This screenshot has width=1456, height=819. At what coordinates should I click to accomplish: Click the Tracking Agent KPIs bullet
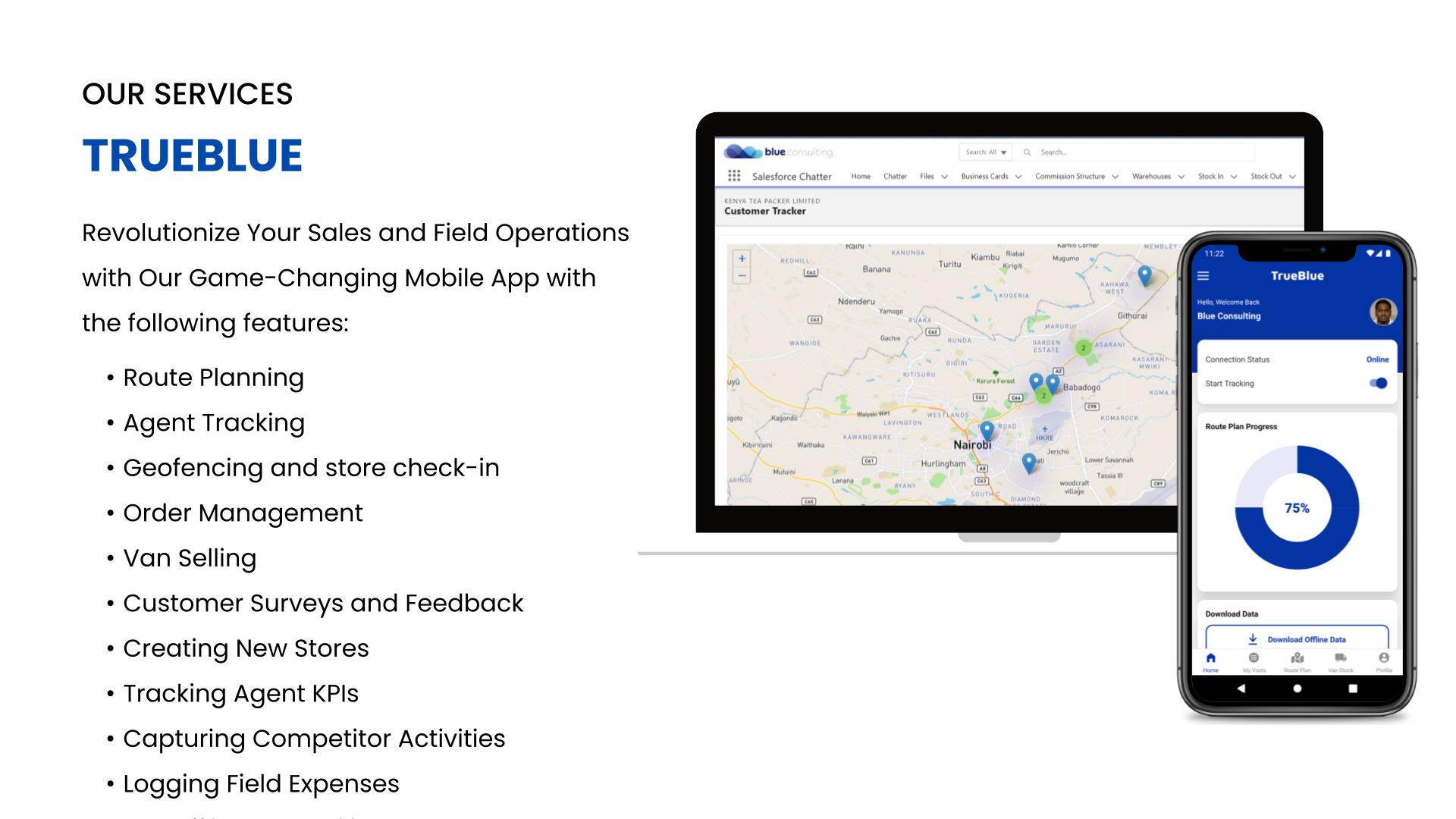click(x=240, y=693)
